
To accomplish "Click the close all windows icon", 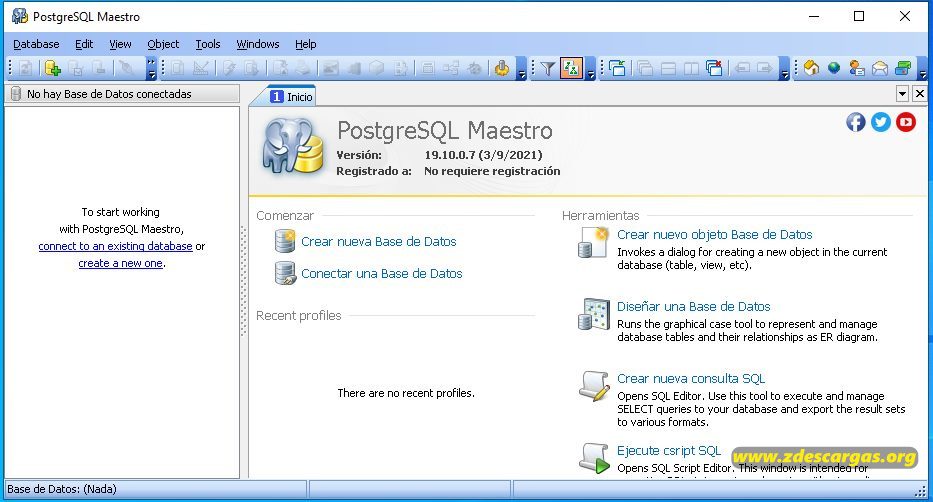I will click(714, 68).
